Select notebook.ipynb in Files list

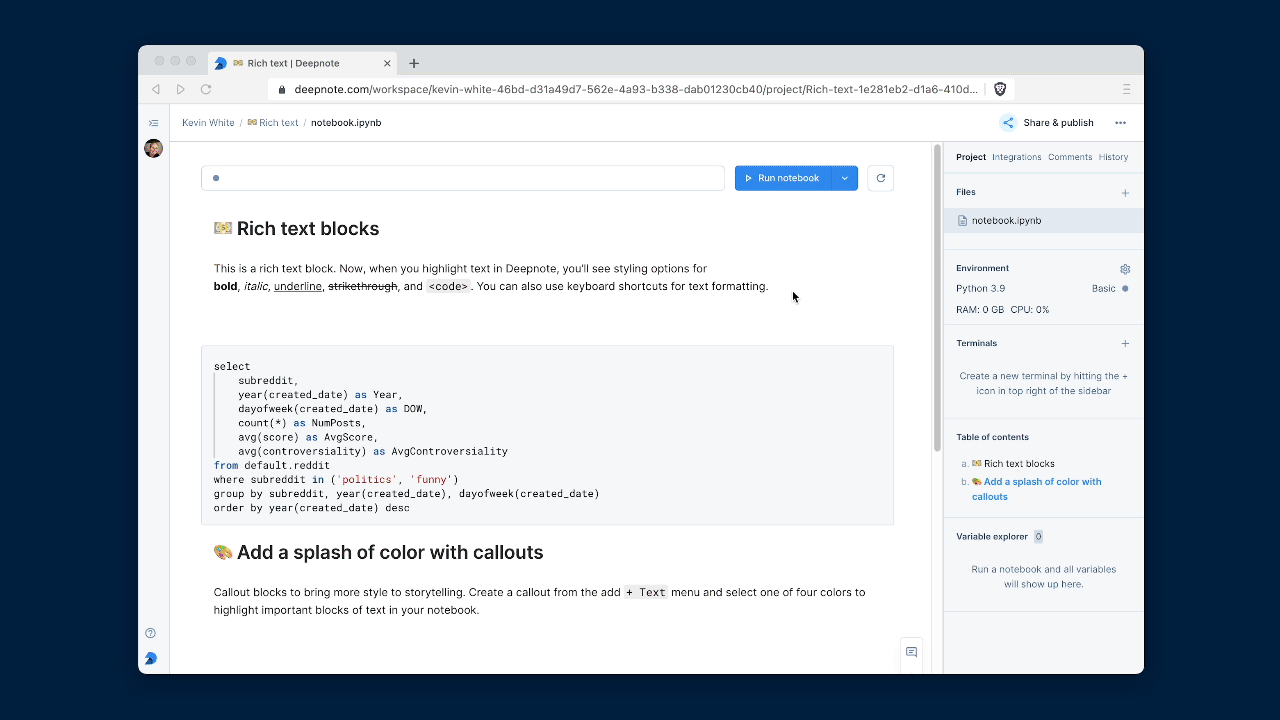[x=1006, y=220]
